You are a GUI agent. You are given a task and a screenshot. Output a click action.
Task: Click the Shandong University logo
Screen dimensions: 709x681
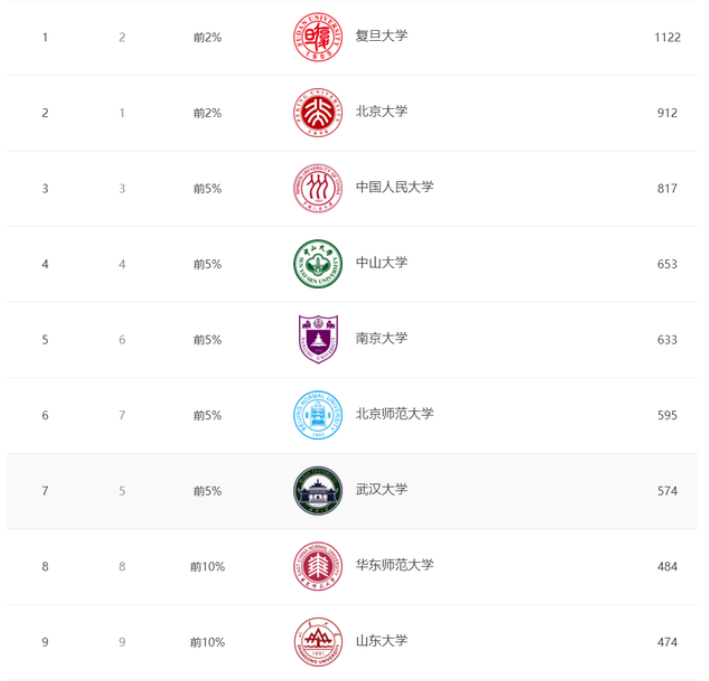coord(316,642)
